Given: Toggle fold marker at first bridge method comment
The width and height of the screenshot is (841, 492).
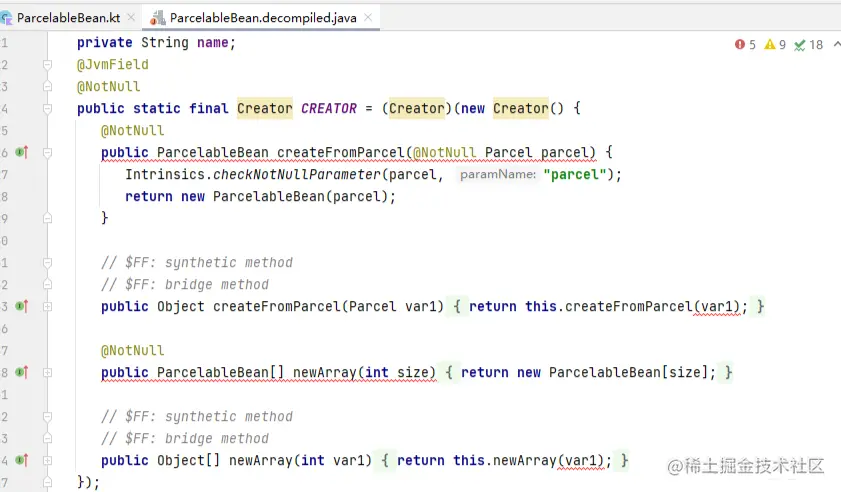Looking at the screenshot, I should tap(47, 284).
